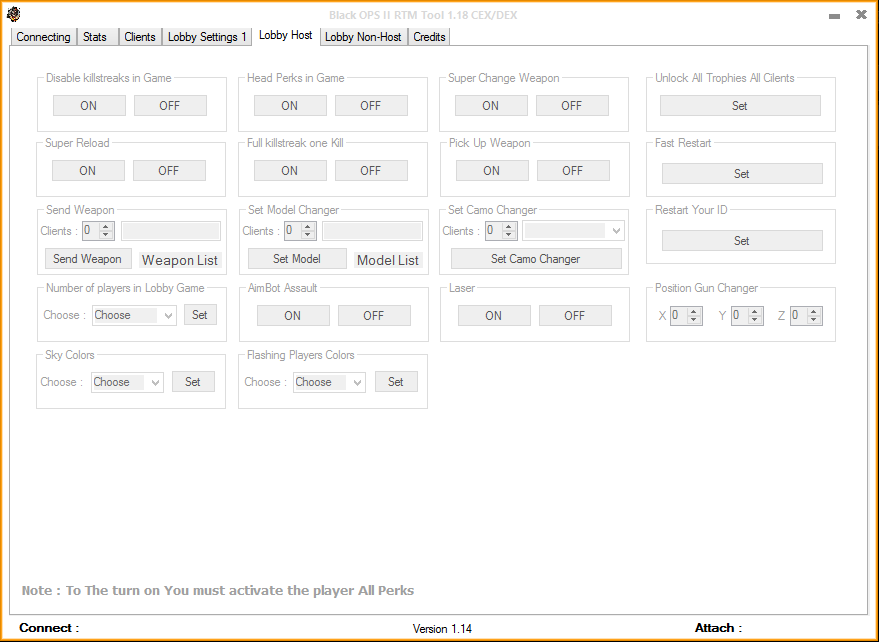Go to the Clients tab

click(140, 37)
